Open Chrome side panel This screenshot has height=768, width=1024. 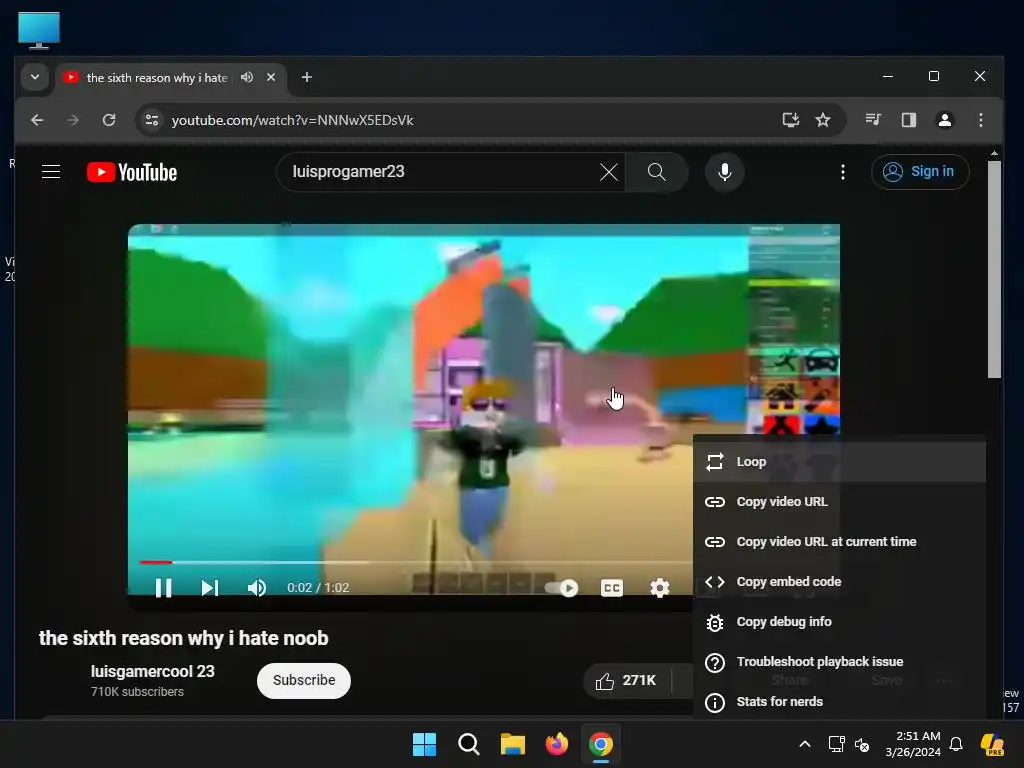tap(908, 120)
